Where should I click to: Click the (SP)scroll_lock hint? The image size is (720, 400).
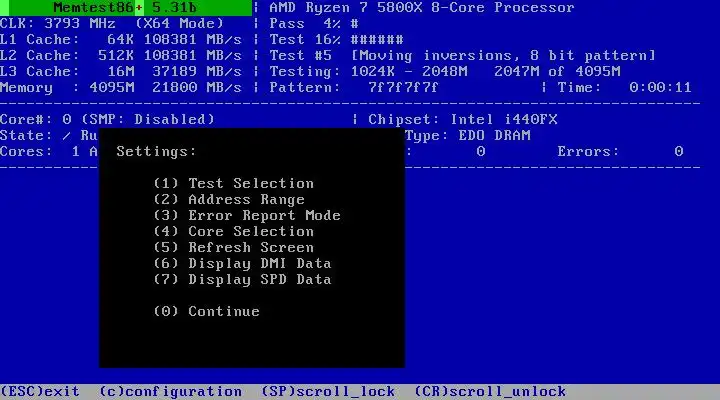pos(328,392)
